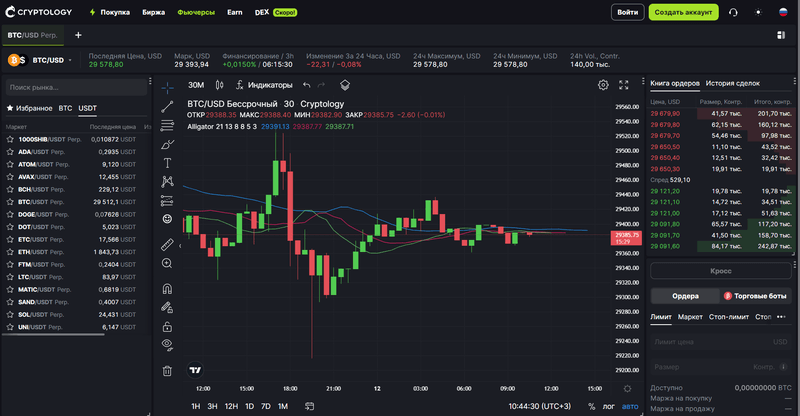Collapse the chart legend arrow
The width and height of the screenshot is (800, 416).
[180, 246]
